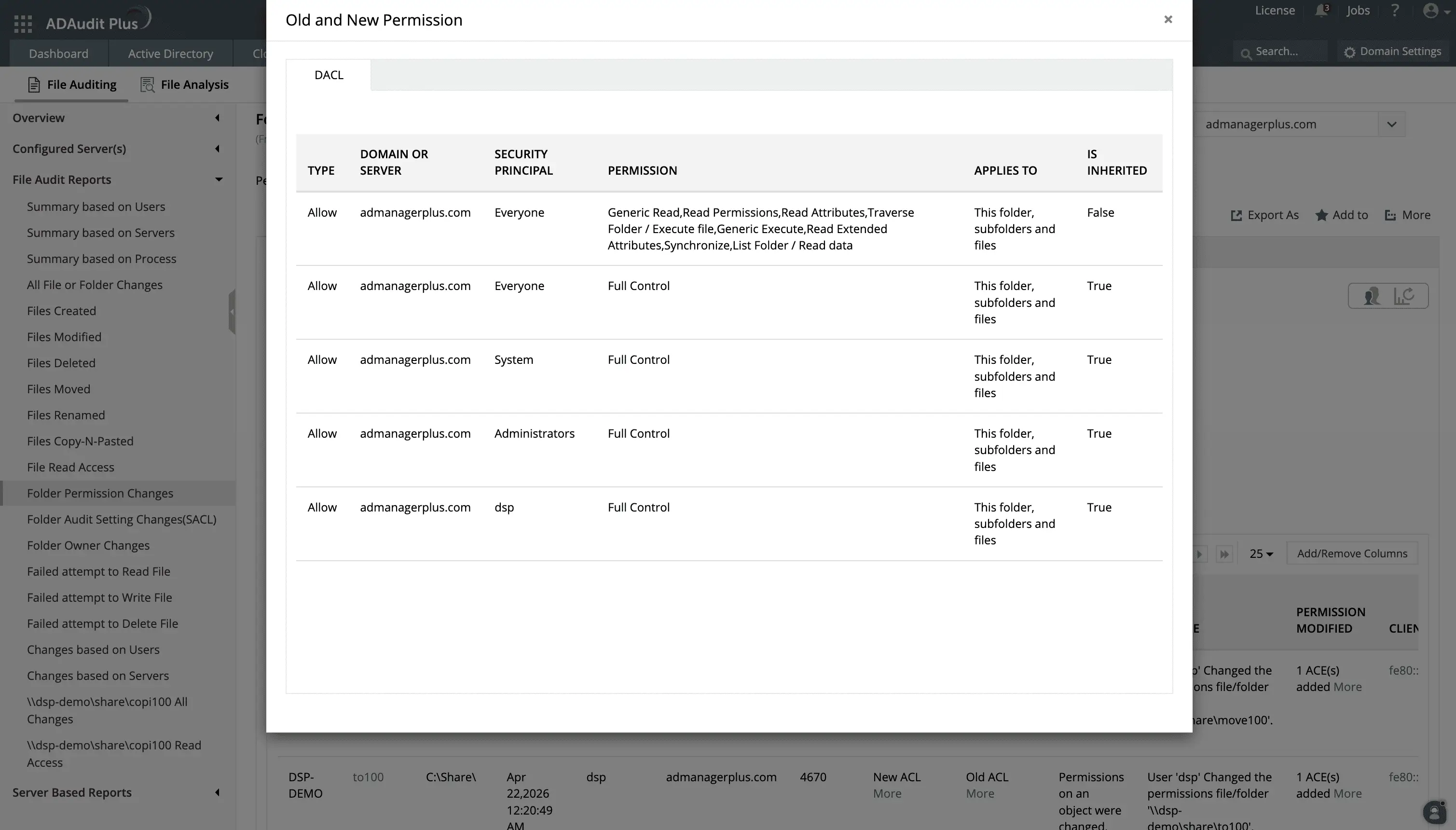Go to next page arrow
The height and width of the screenshot is (830, 1456).
[1199, 554]
